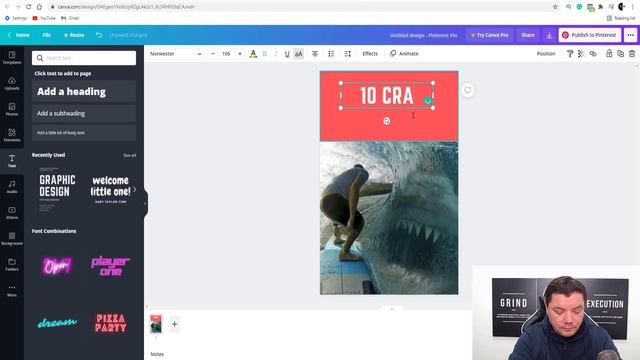Toggle bulleted list formatting

click(x=331, y=54)
